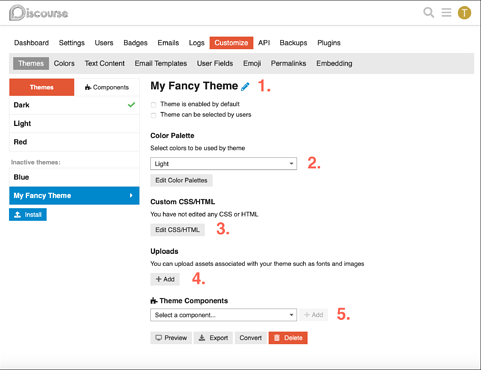Click the Convert button
481x370 pixels.
251,338
